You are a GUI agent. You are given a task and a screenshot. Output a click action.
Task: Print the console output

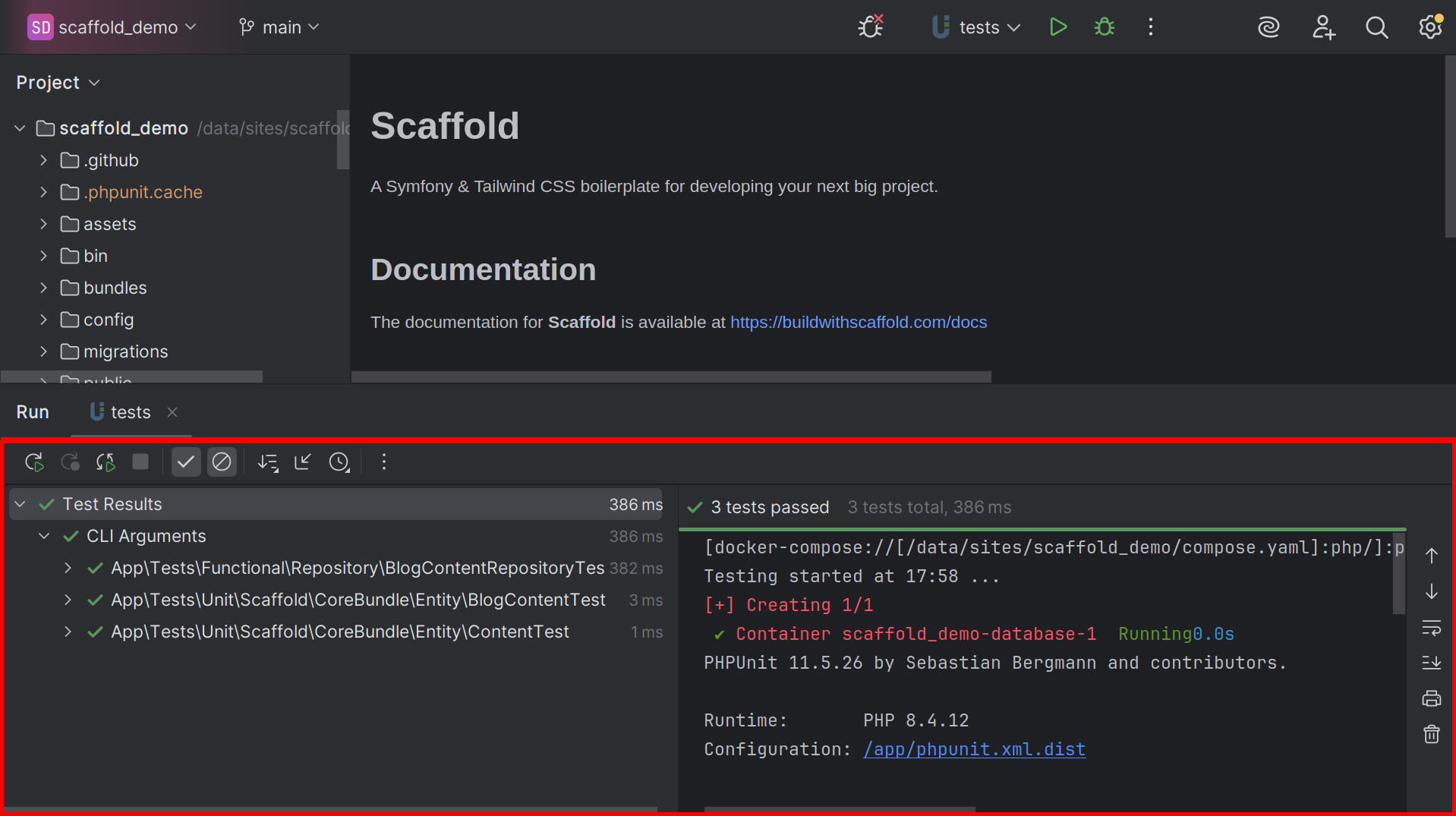[x=1431, y=698]
